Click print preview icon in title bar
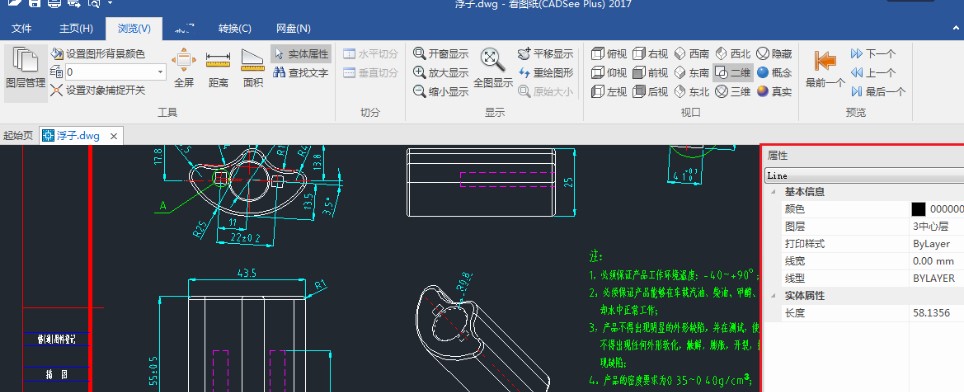 93,4
